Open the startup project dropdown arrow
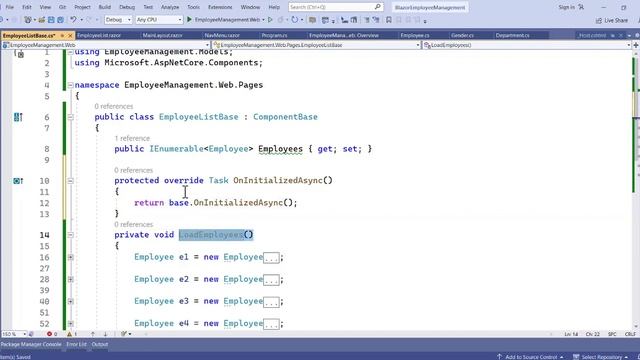 pos(263,20)
